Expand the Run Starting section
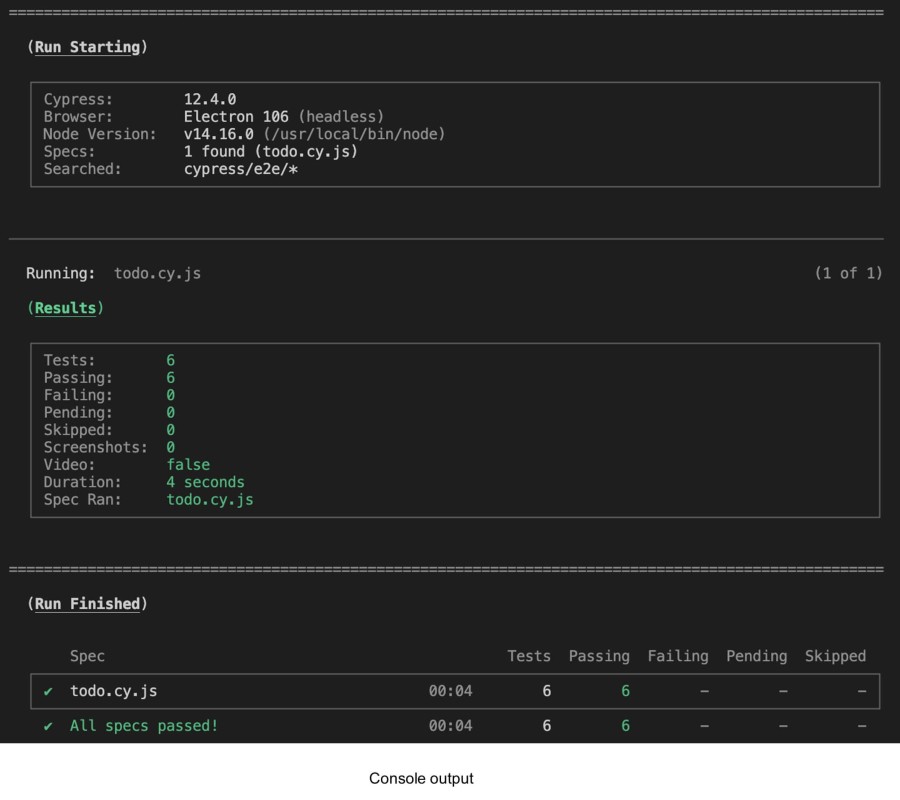900x800 pixels. pyautogui.click(x=89, y=46)
